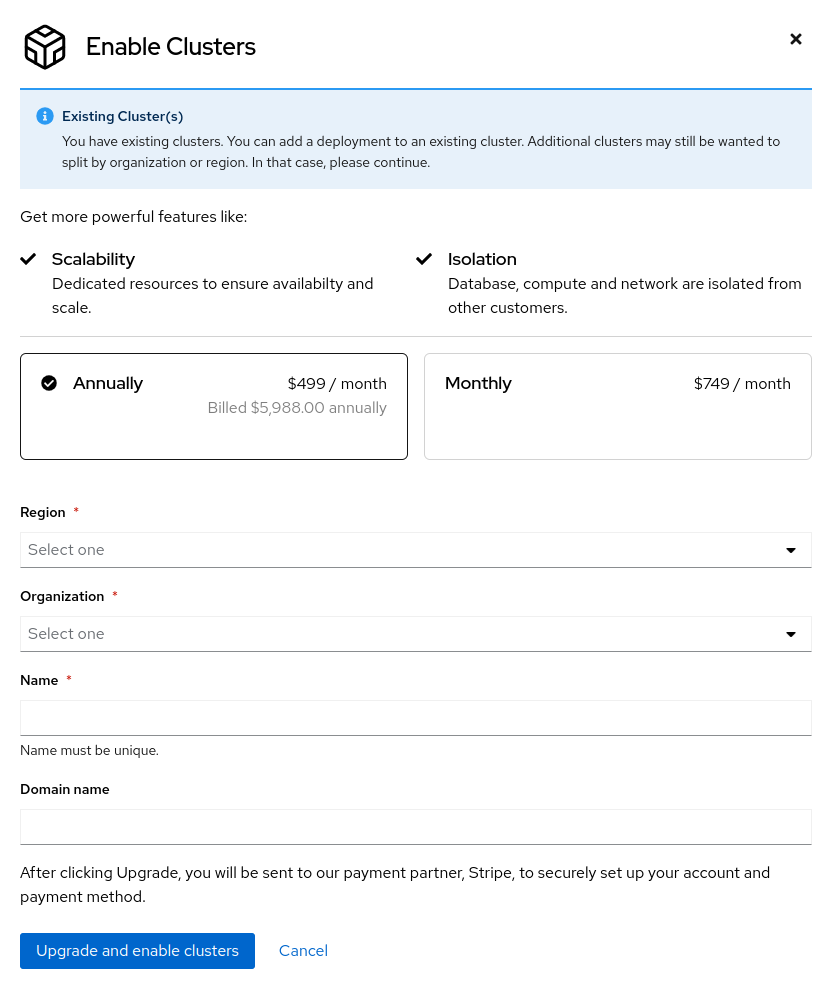Dismiss the dialog with the X icon
The height and width of the screenshot is (991, 834).
[x=796, y=39]
